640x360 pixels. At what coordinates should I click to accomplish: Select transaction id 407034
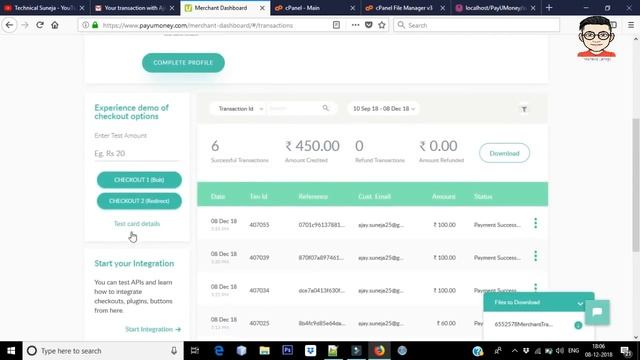pos(259,290)
